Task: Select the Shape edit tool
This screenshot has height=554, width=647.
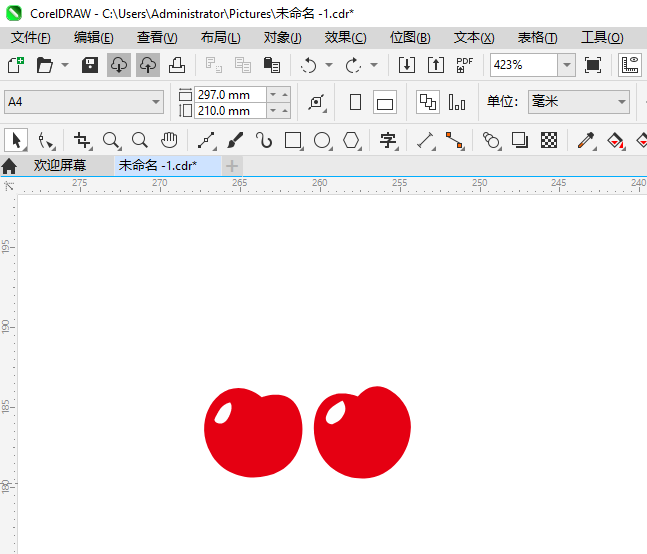Action: point(45,140)
